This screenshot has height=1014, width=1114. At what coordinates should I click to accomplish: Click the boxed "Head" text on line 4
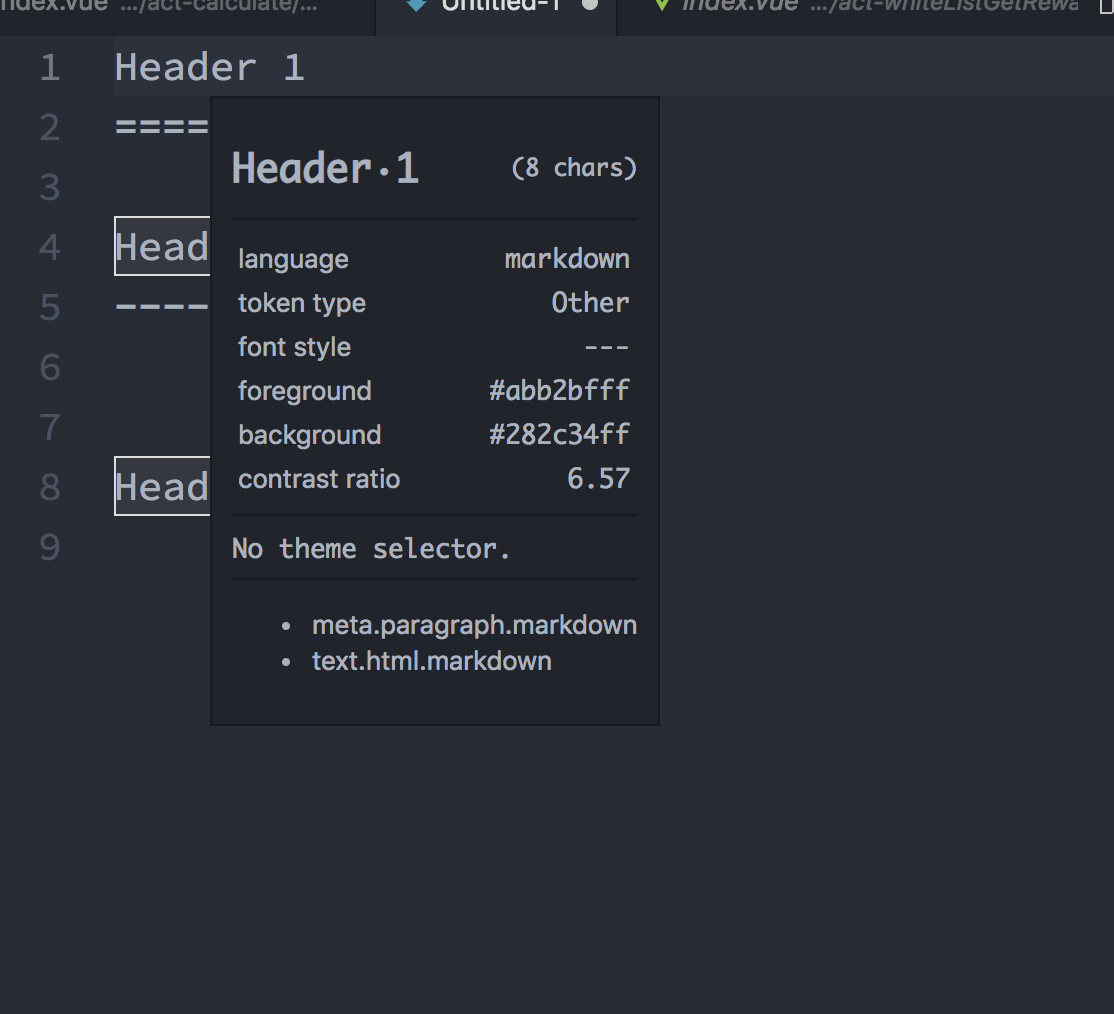[x=162, y=247]
